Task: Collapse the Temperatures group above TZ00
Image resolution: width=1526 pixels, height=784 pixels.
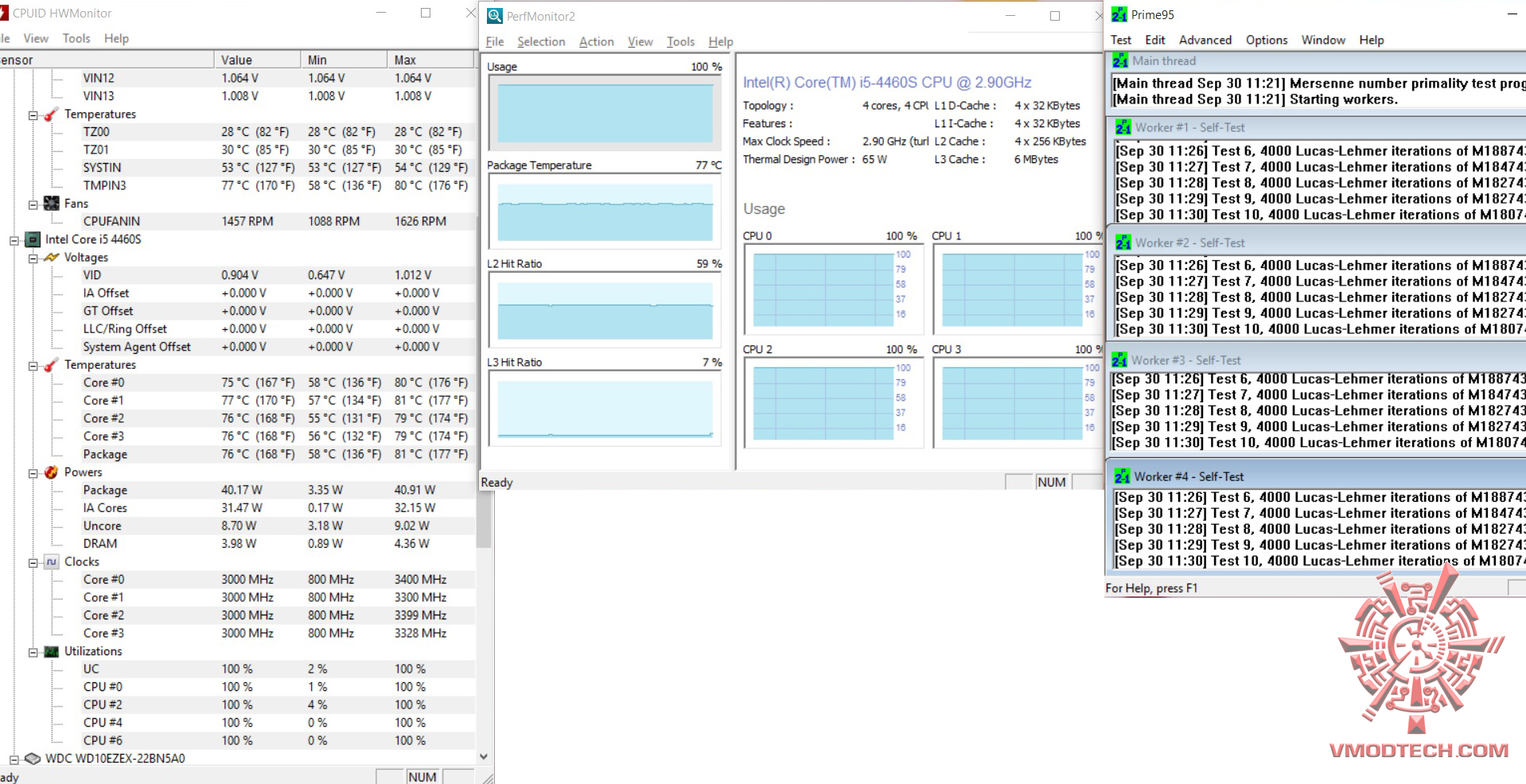Action: [x=33, y=115]
